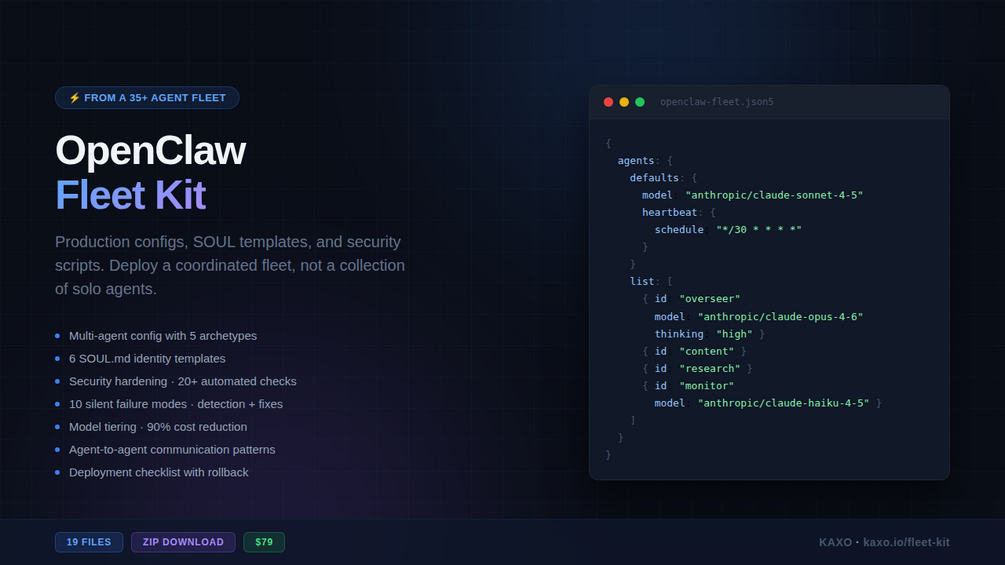This screenshot has height=565, width=1005.
Task: Click 'Multi-agent config with 5 archetypes' item
Action: click(x=163, y=336)
